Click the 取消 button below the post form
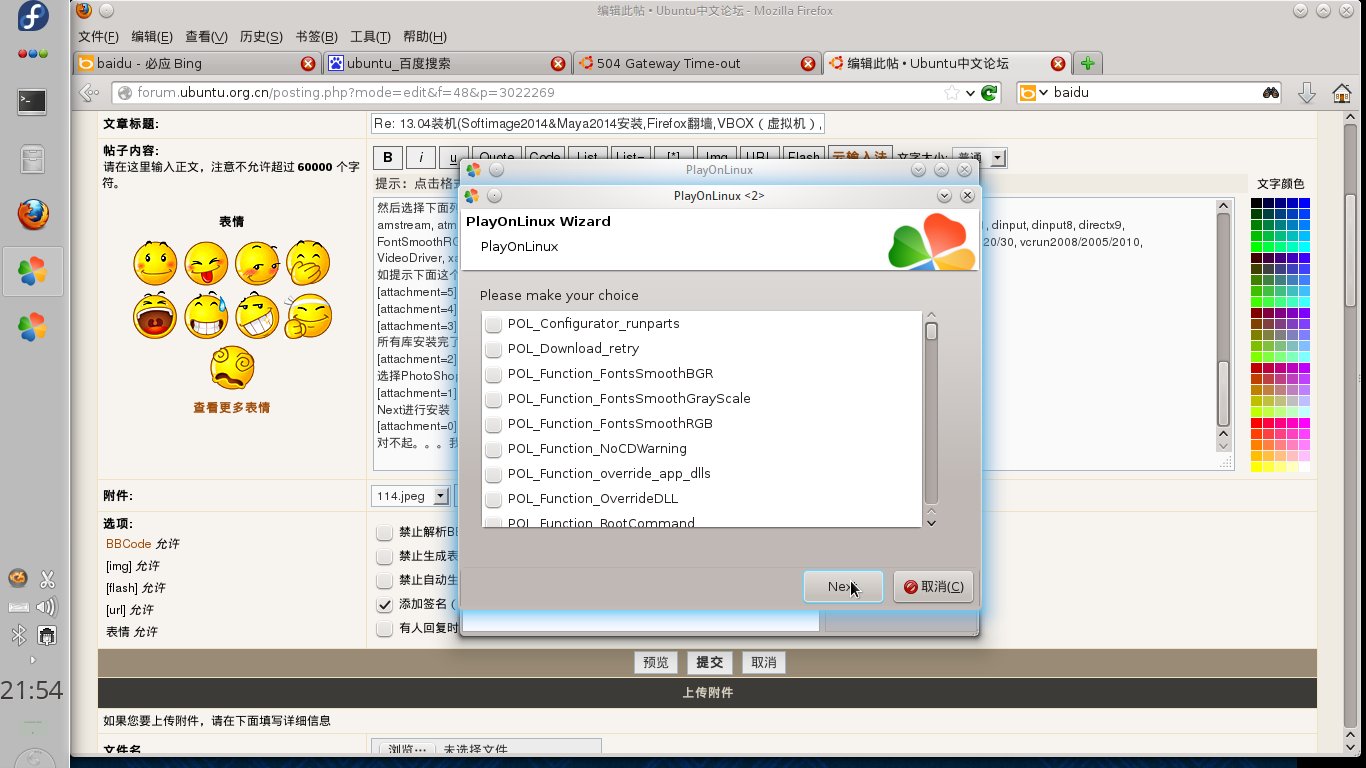1366x768 pixels. (x=764, y=662)
